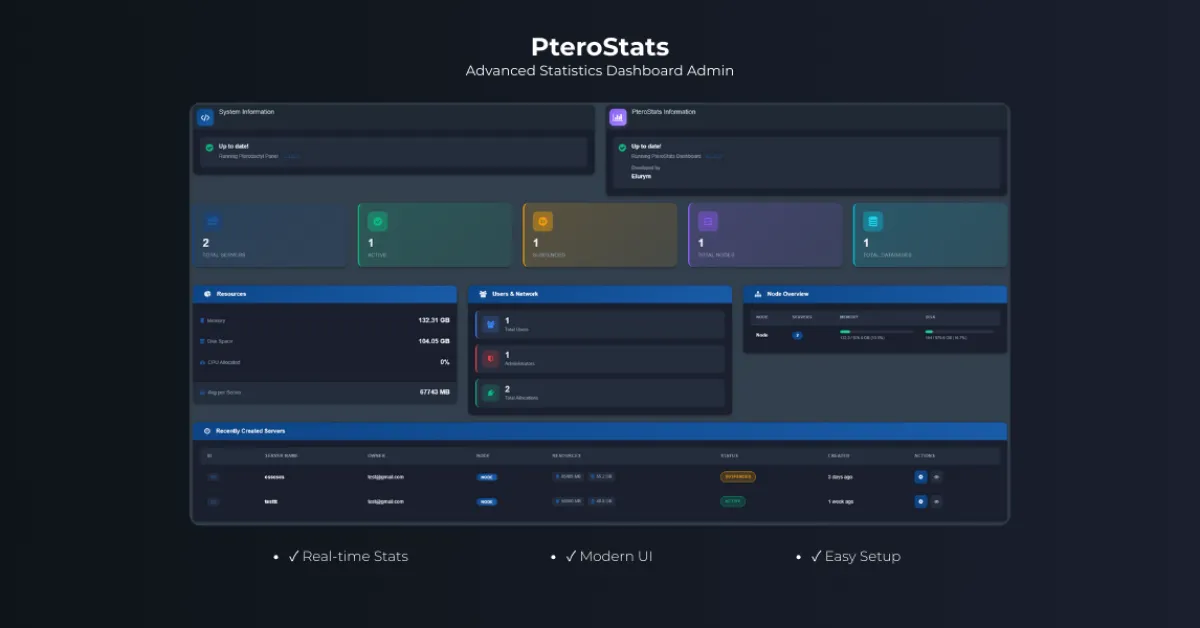Viewport: 1200px width, 628px height.
Task: Click the blue view button in first server row
Action: pos(920,476)
